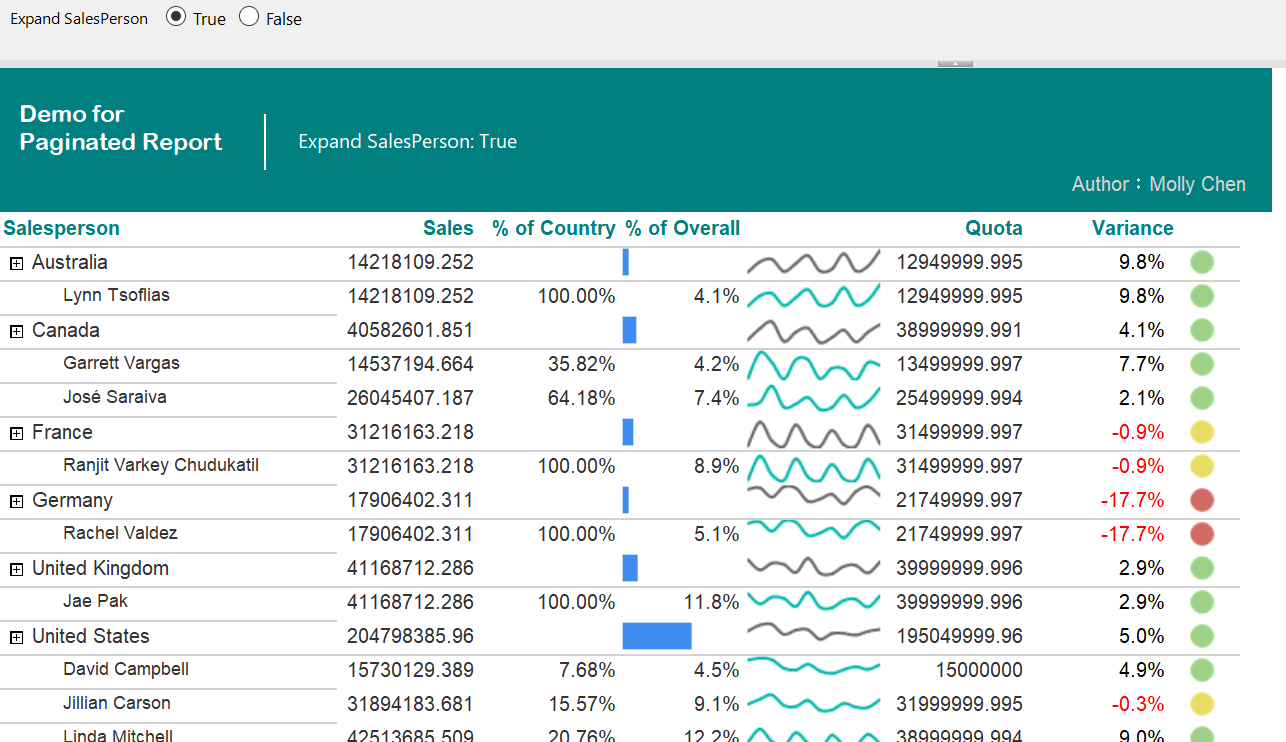Click the teal sparkline beside Jae Pak
The width and height of the screenshot is (1286, 742).
click(813, 602)
